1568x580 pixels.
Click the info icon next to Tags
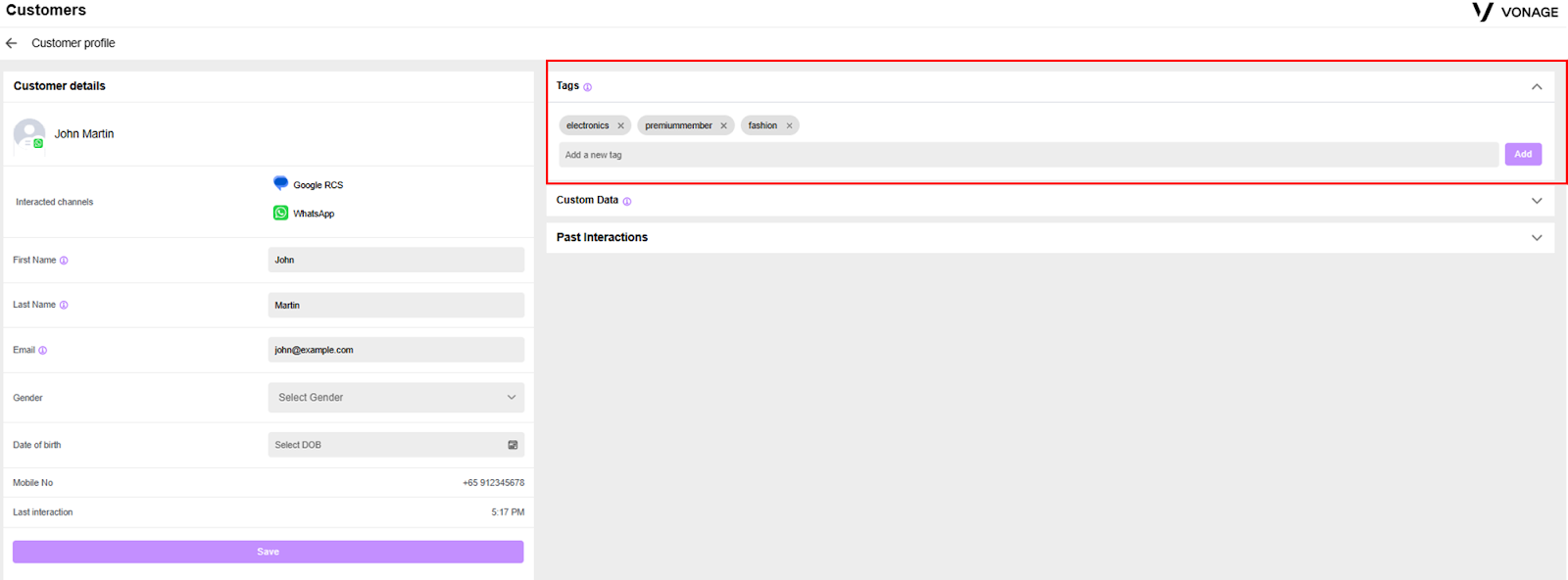pyautogui.click(x=588, y=87)
